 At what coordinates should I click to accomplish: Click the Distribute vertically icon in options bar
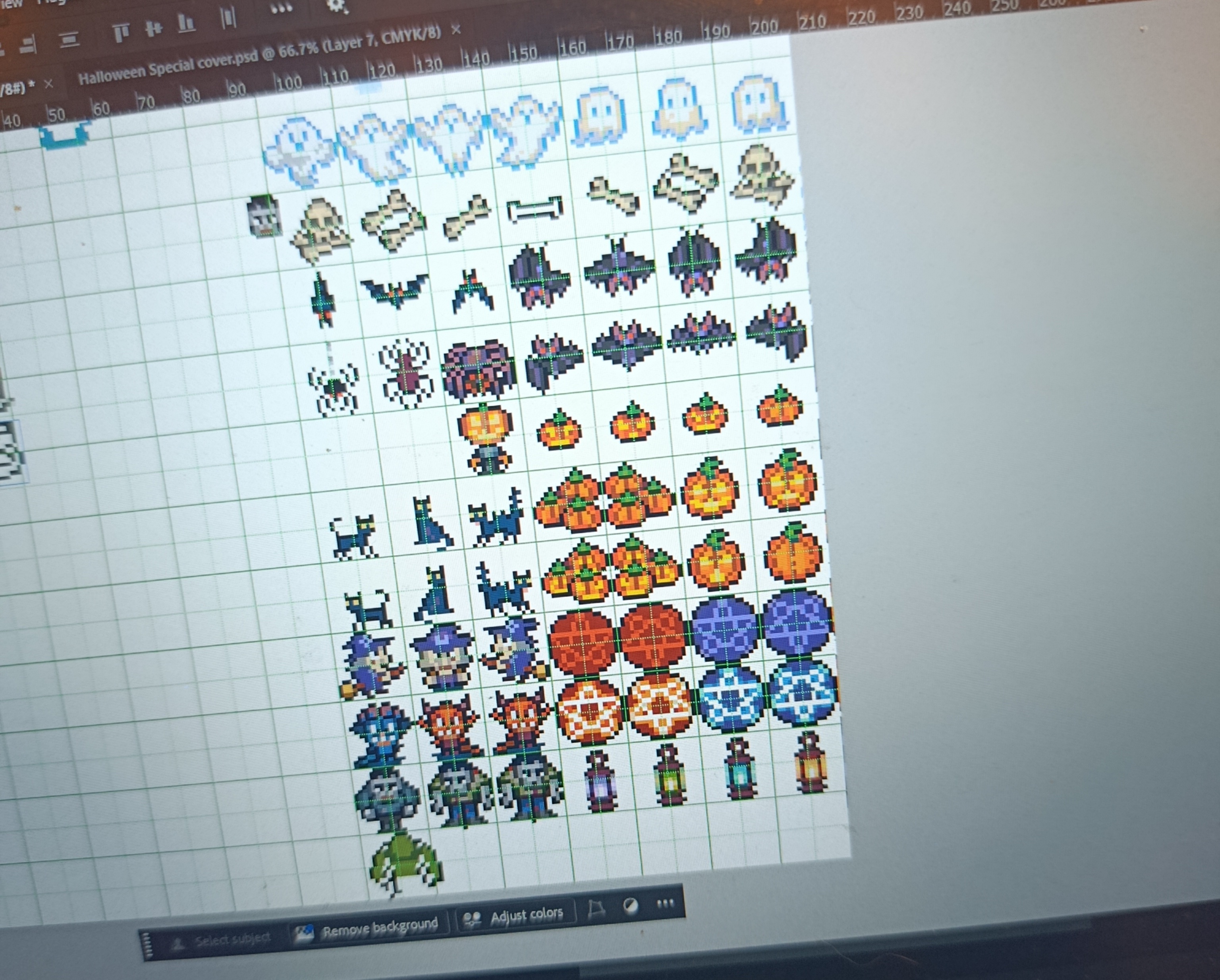click(x=69, y=40)
